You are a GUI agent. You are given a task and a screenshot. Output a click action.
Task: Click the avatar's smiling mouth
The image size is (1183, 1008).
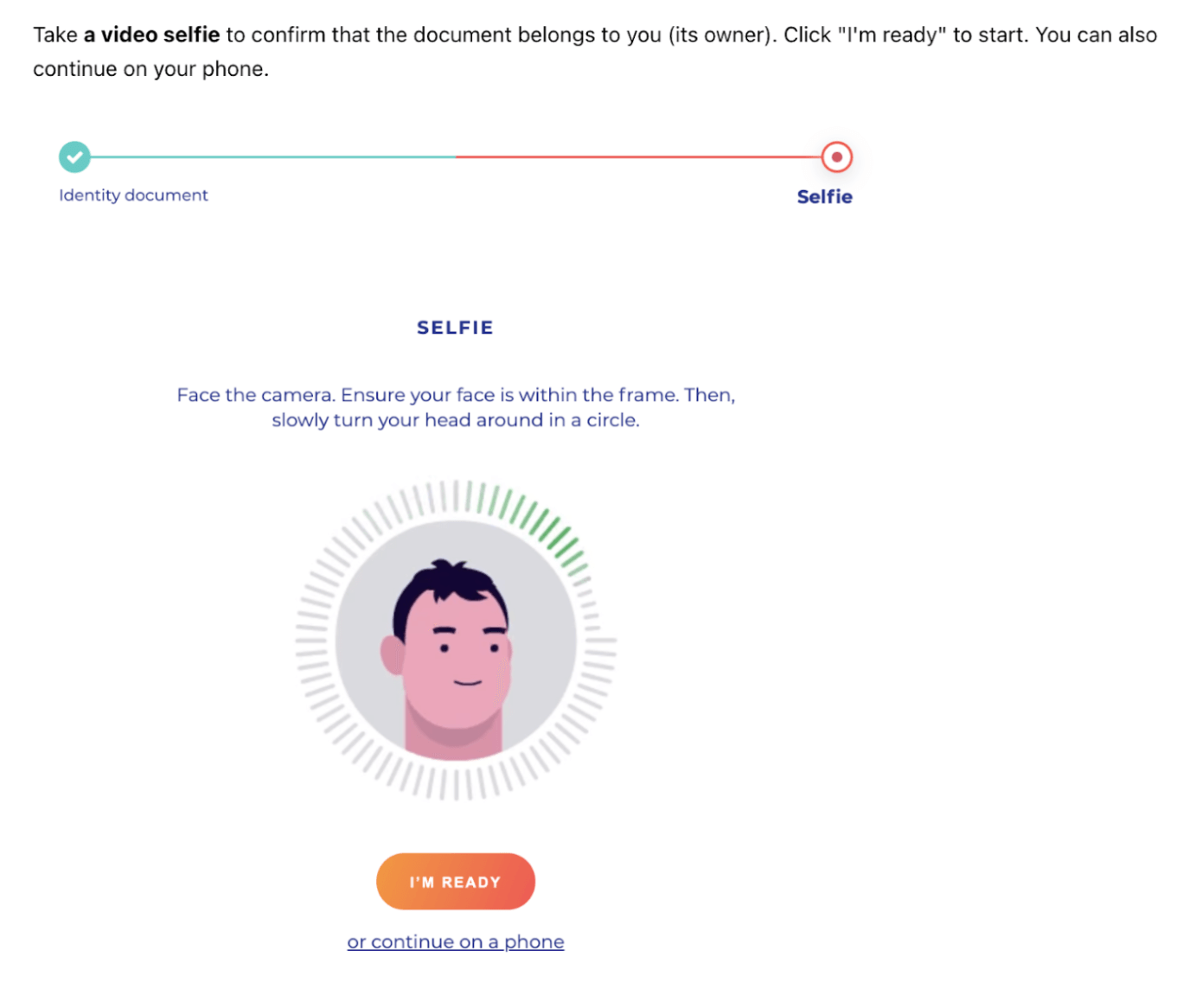(x=467, y=683)
